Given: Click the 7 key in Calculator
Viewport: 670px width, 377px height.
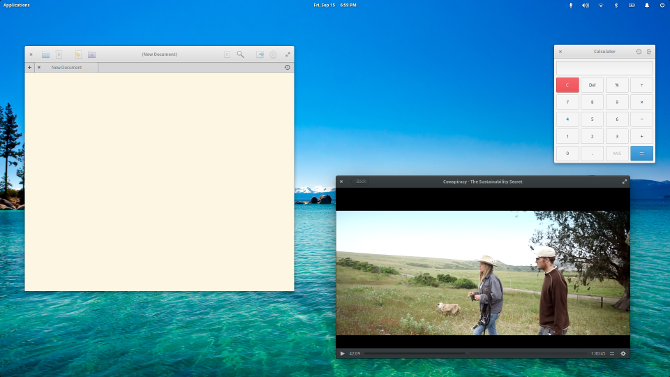Looking at the screenshot, I should click(x=567, y=102).
